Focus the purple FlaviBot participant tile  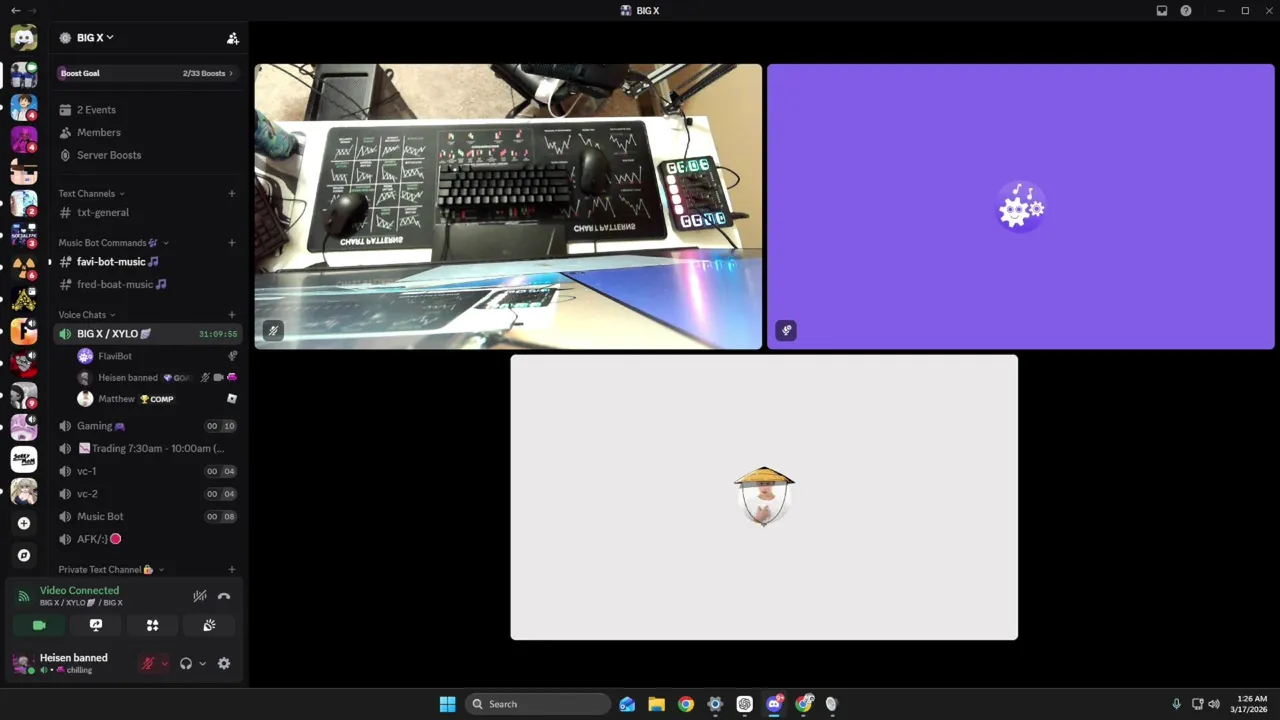pyautogui.click(x=1021, y=207)
